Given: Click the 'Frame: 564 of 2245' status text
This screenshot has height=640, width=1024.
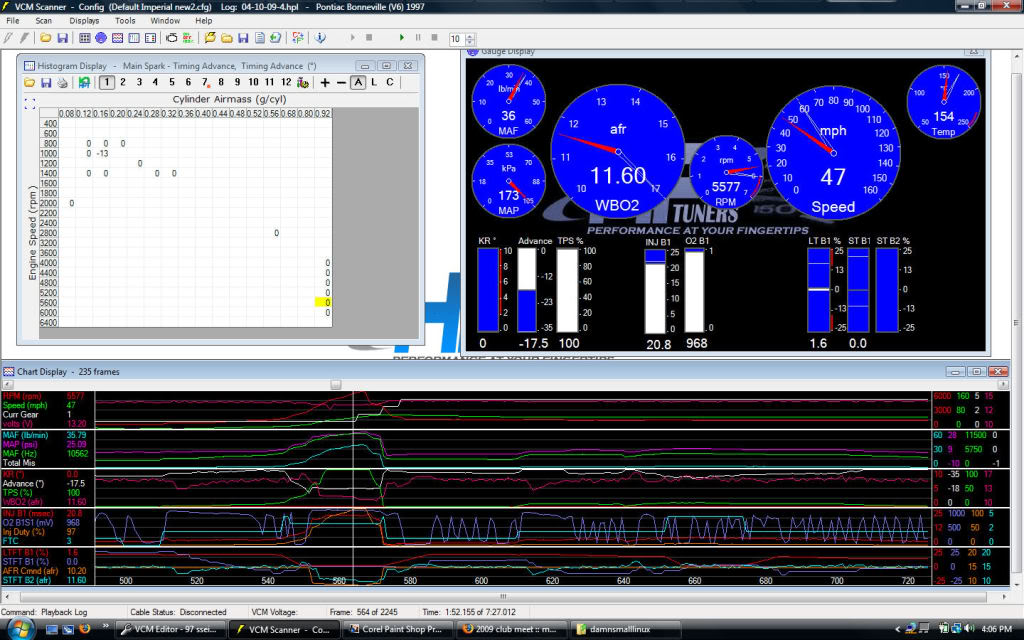Looking at the screenshot, I should 364,612.
